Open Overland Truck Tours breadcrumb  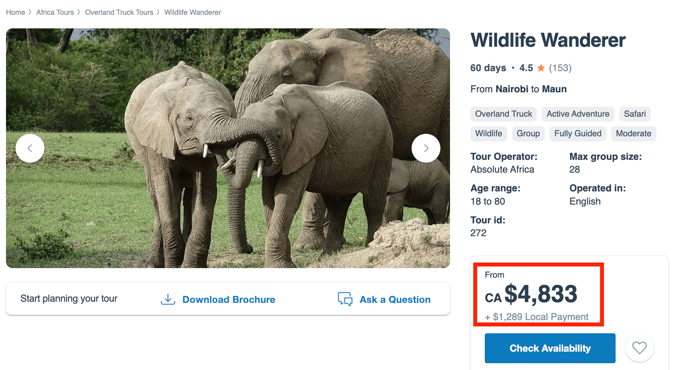(119, 12)
